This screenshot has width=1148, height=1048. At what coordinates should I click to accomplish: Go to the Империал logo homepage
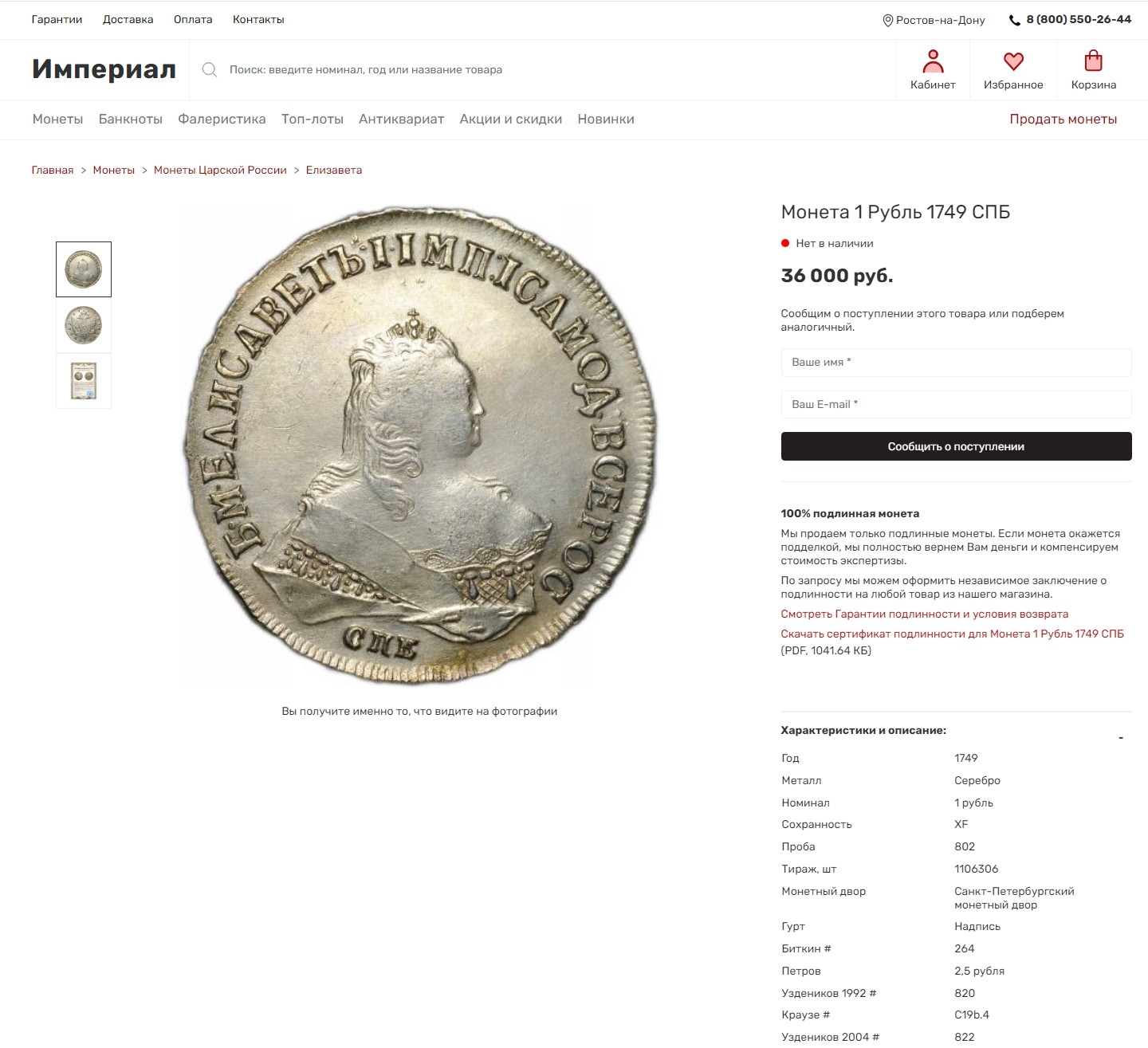coord(104,69)
